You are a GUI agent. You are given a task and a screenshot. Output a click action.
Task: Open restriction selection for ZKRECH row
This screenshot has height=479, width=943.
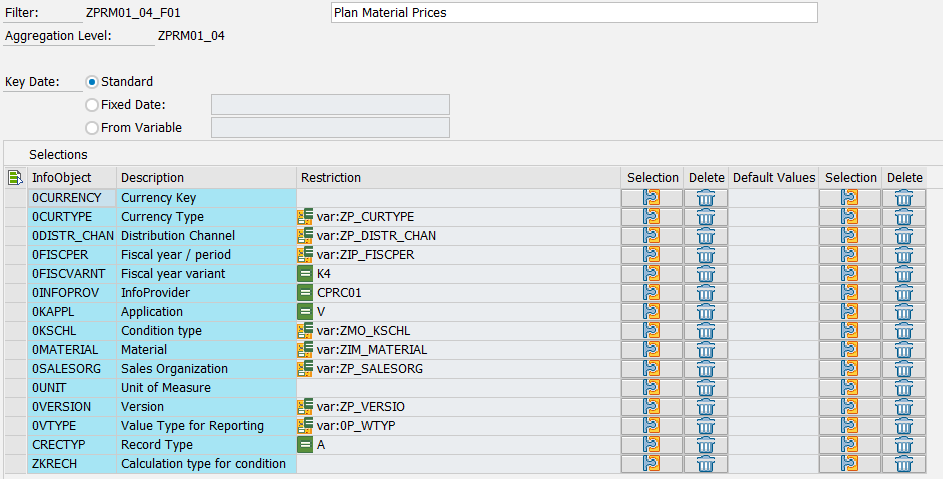pyautogui.click(x=651, y=463)
